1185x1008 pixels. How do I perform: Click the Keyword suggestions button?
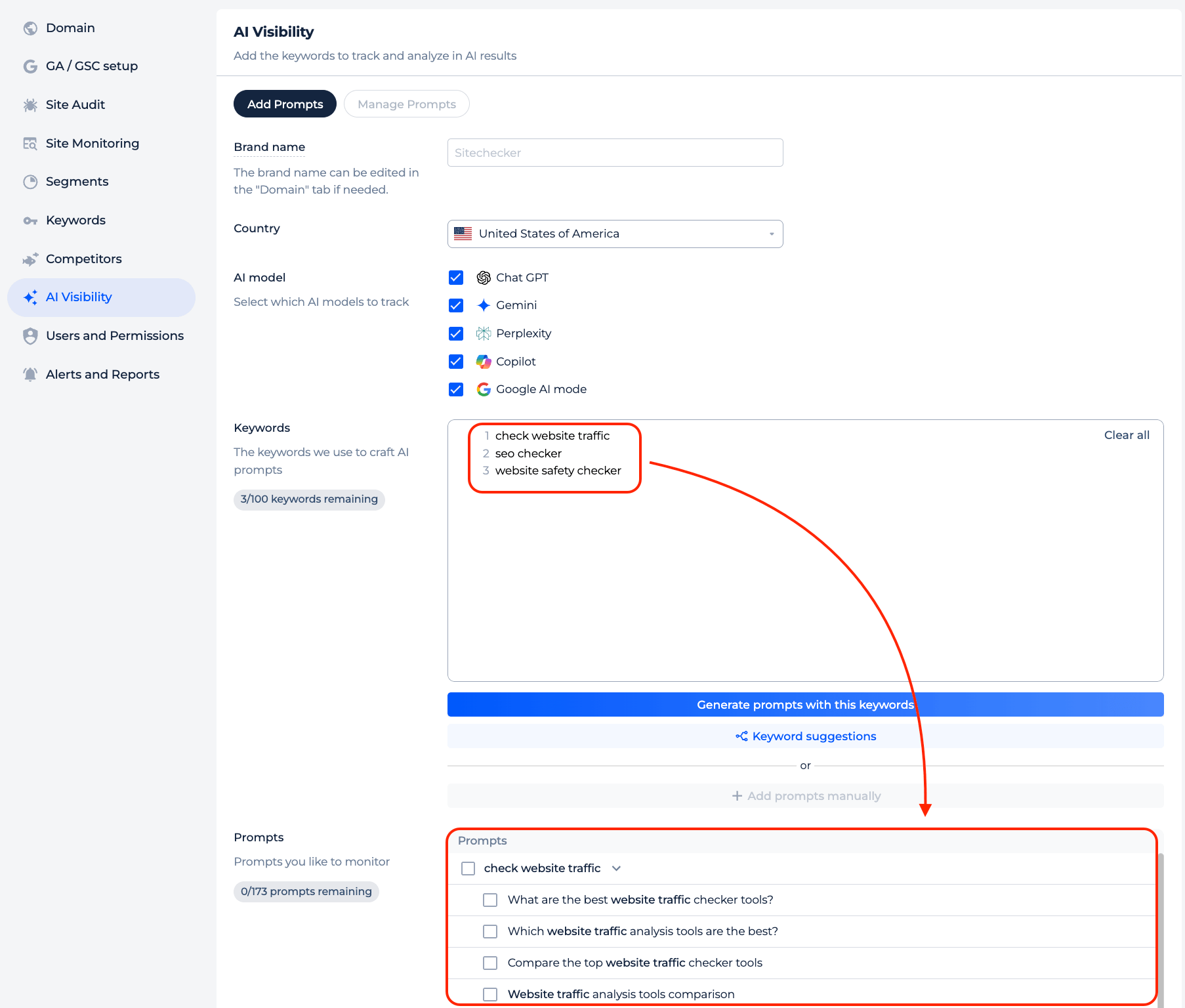pos(805,736)
